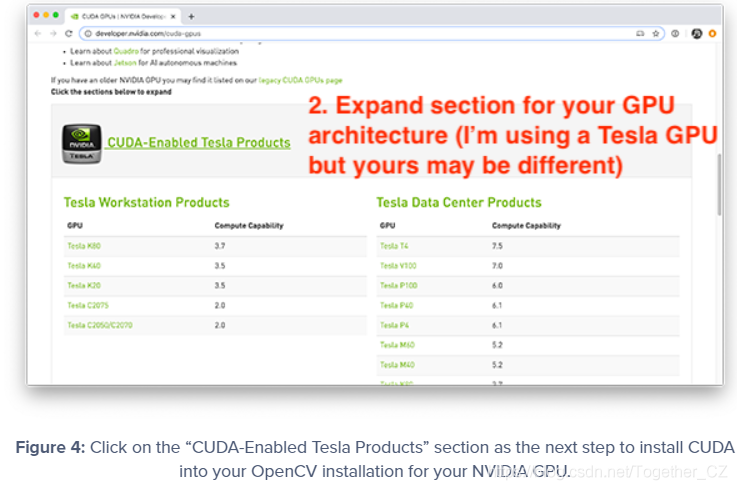
Task: Click the user profile avatar icon
Action: 696,33
